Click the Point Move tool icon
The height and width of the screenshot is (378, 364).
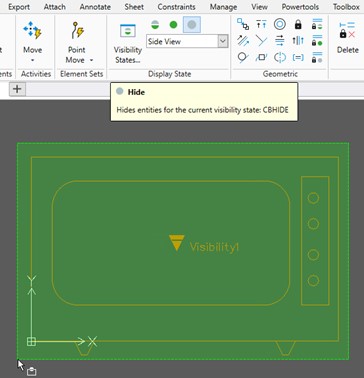point(77,30)
